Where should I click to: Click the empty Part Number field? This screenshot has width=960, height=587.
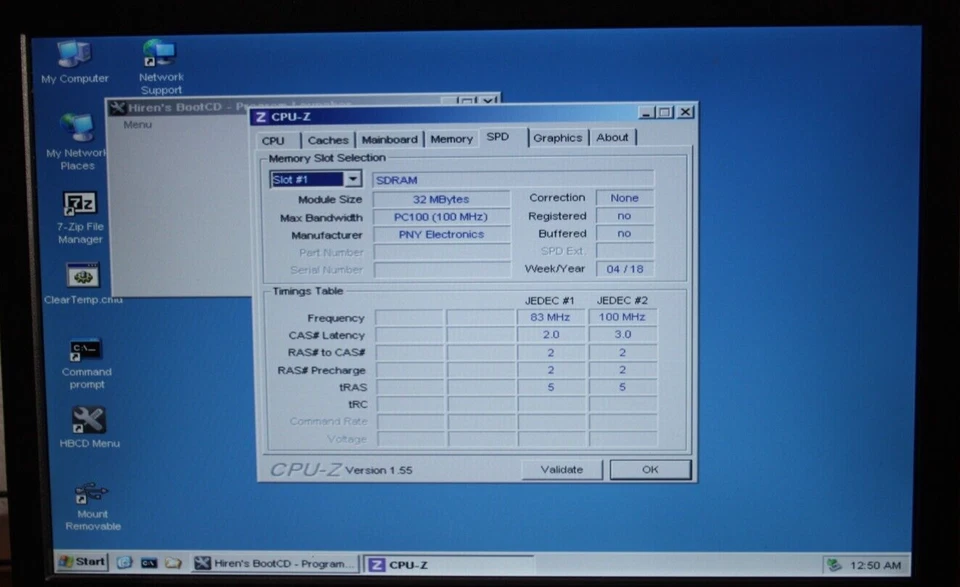pos(441,252)
